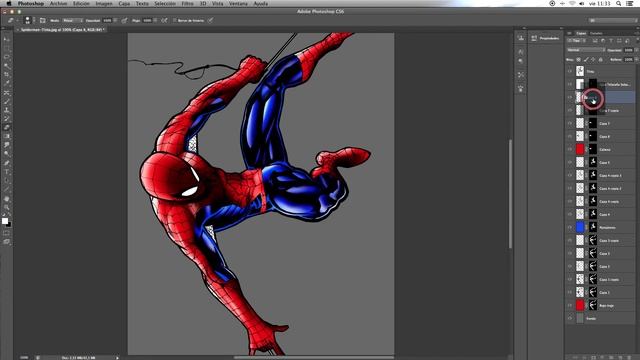Open the Flujo value dropdown
This screenshot has width=640, height=360.
155,20
